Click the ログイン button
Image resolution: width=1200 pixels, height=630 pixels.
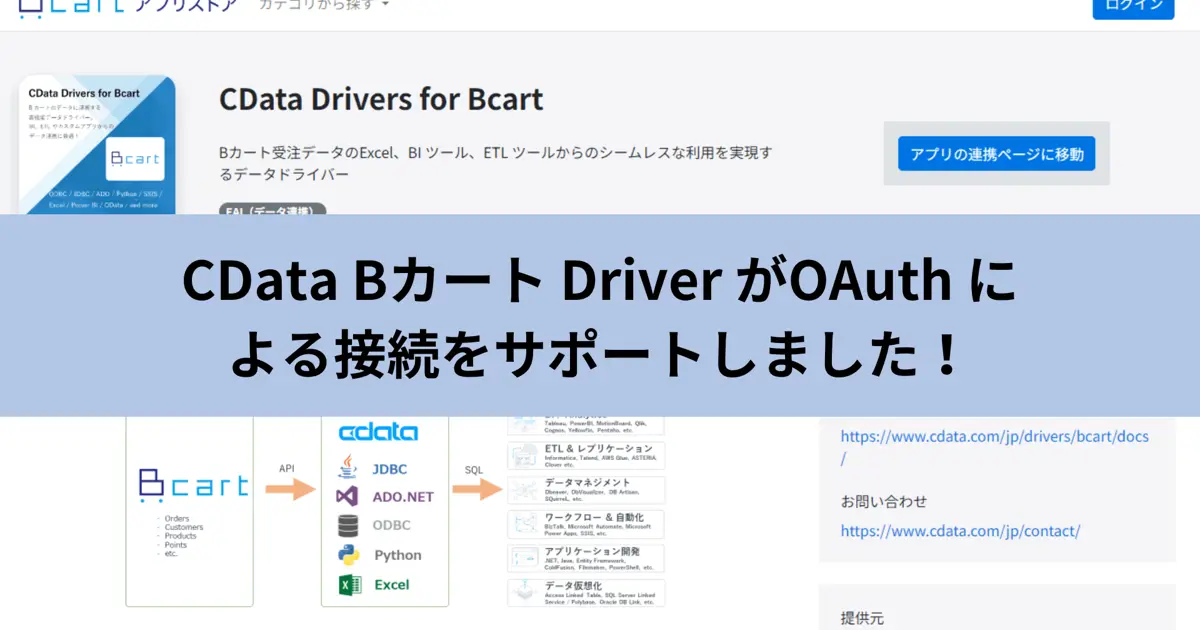(x=1133, y=7)
